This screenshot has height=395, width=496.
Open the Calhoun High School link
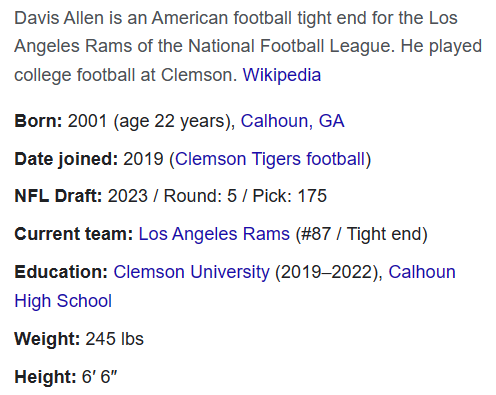pos(235,286)
